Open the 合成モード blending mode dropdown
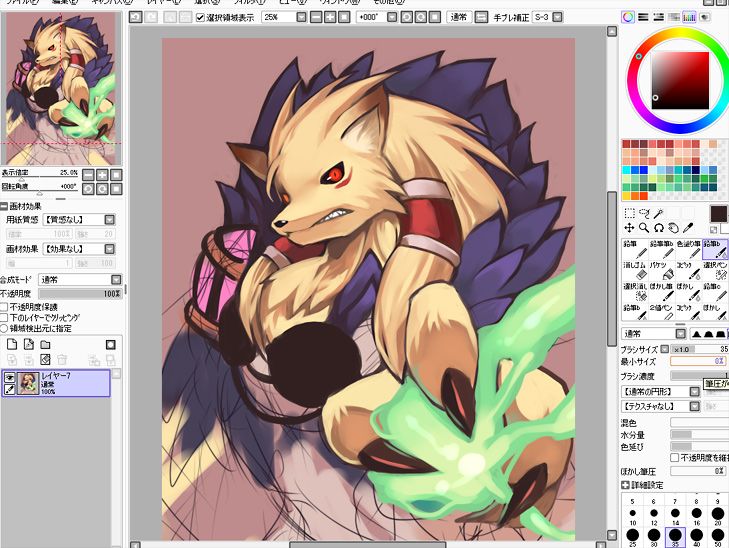This screenshot has height=548, width=729. pos(116,279)
